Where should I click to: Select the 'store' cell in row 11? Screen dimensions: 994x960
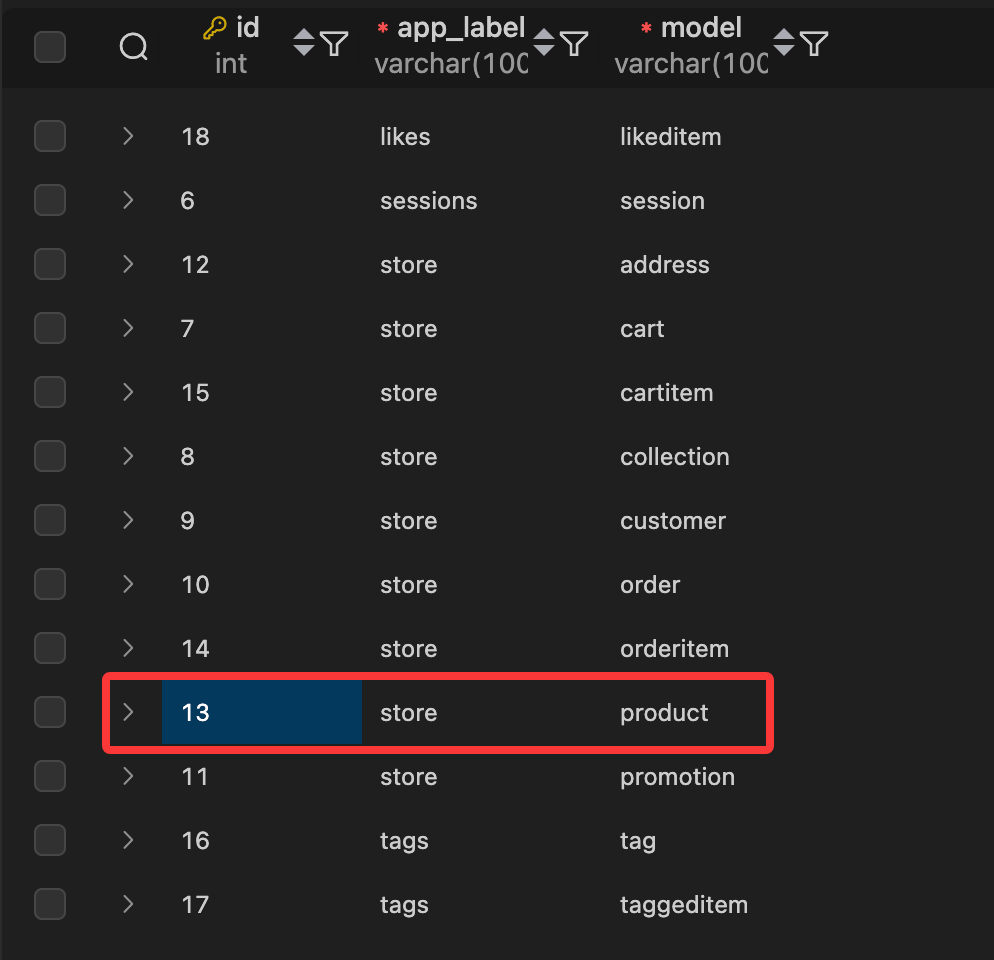[408, 777]
